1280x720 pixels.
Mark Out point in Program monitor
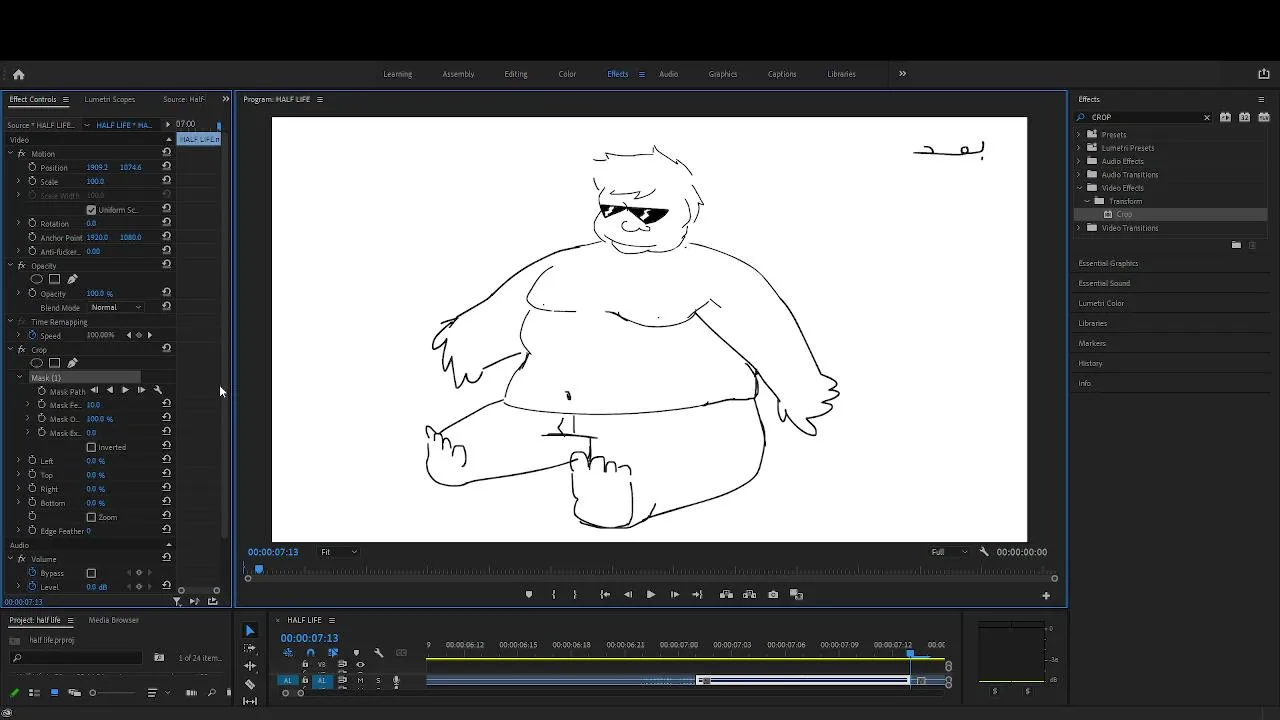(574, 595)
